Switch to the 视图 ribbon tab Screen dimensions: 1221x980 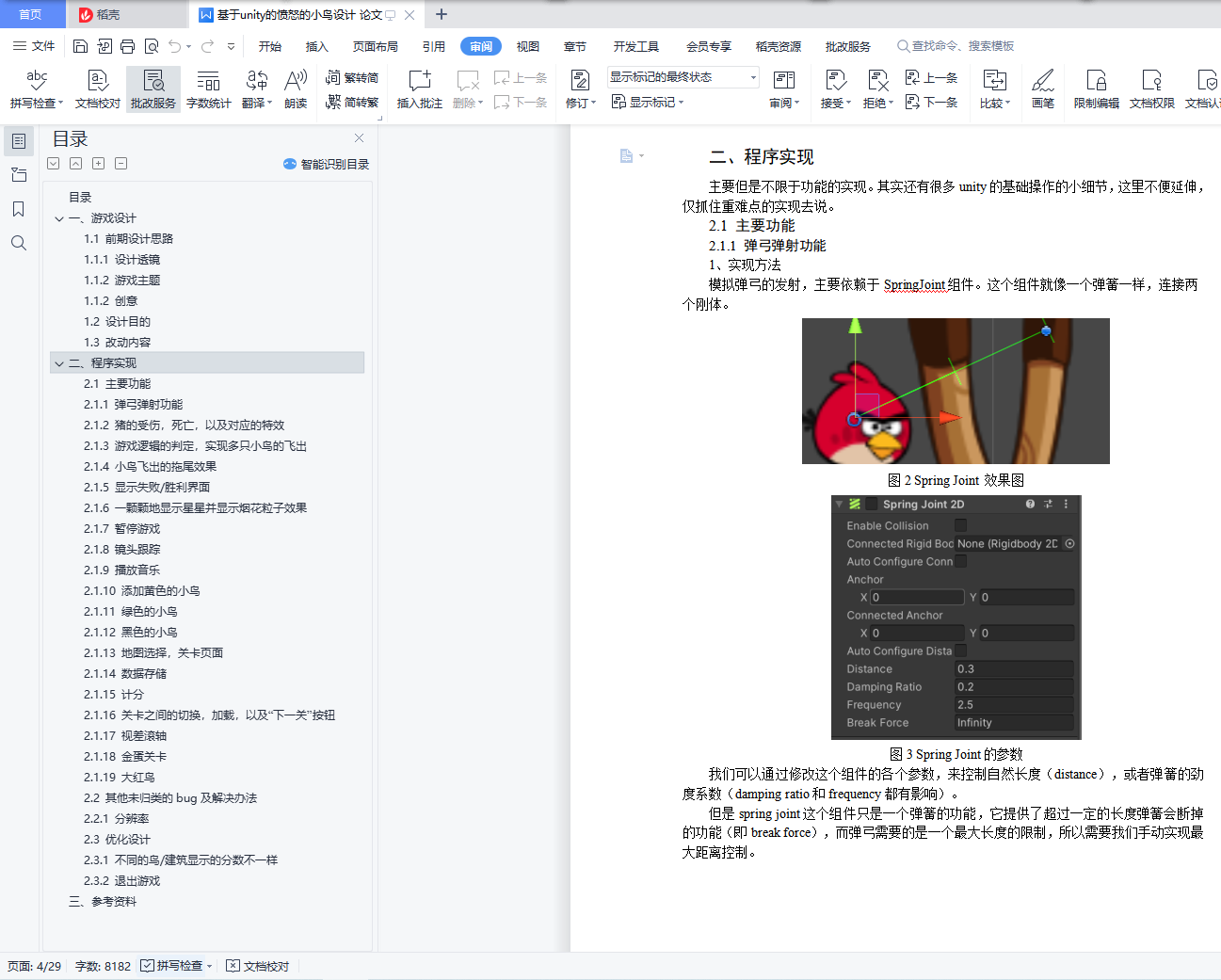coord(528,46)
